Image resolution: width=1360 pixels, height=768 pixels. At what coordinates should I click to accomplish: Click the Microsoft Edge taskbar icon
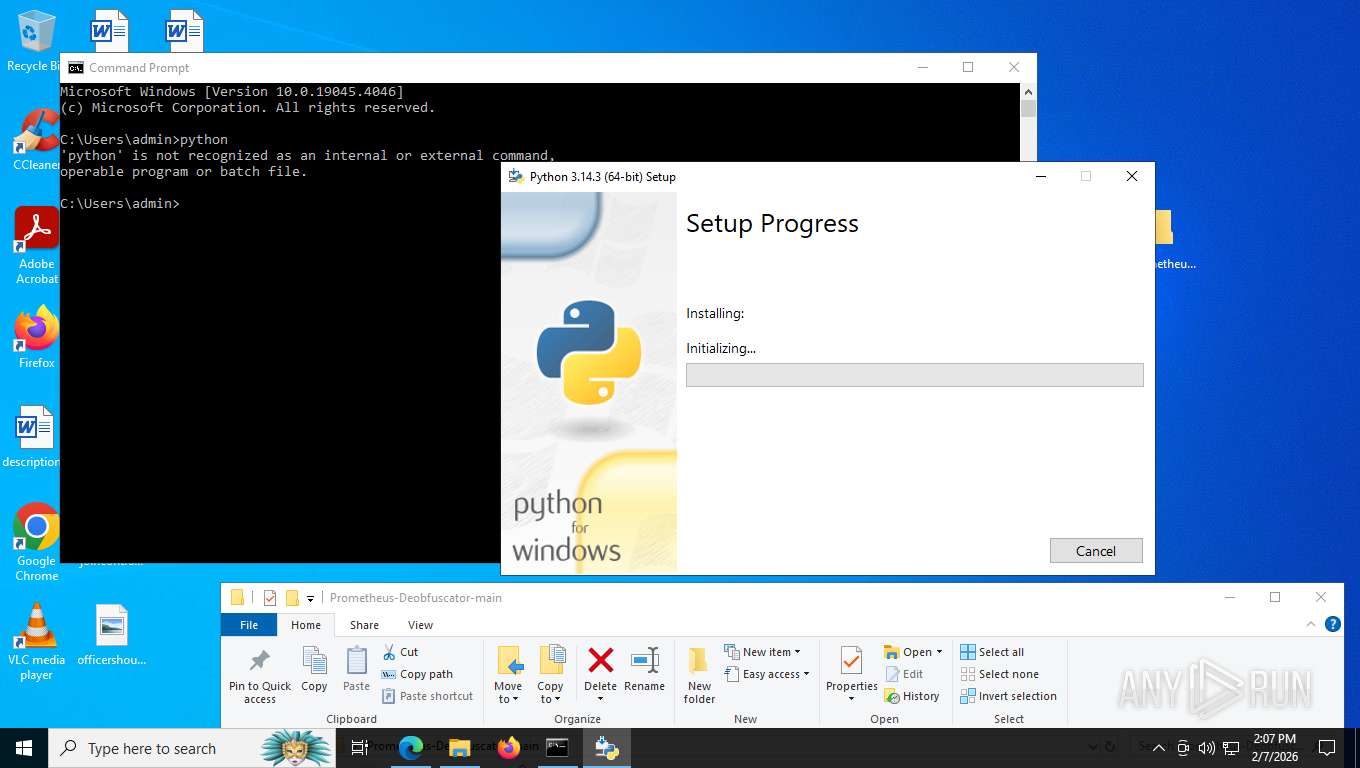[411, 747]
